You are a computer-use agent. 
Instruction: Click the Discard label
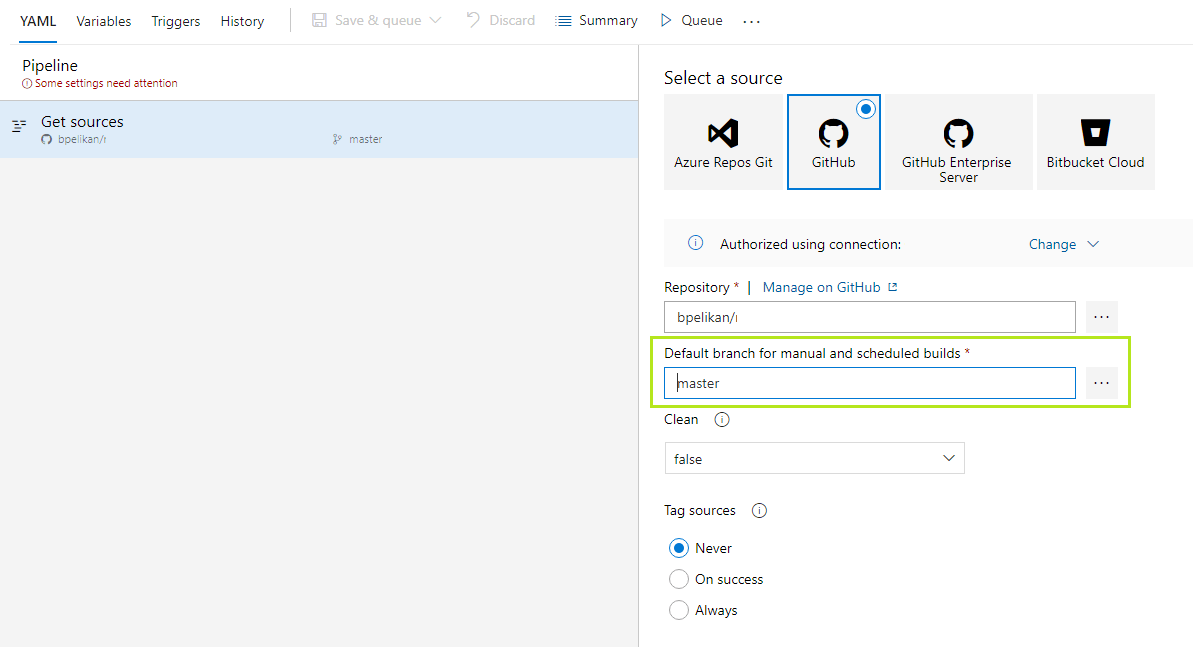click(512, 21)
